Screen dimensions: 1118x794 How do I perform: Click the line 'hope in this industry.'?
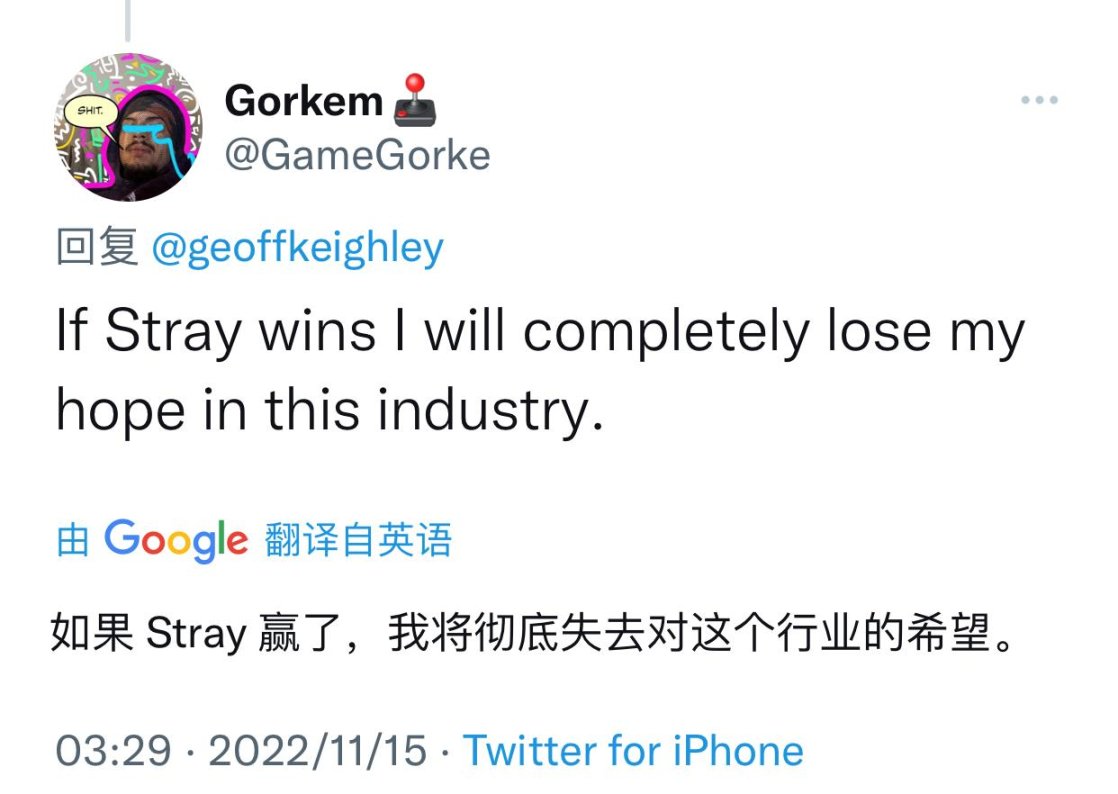click(329, 411)
